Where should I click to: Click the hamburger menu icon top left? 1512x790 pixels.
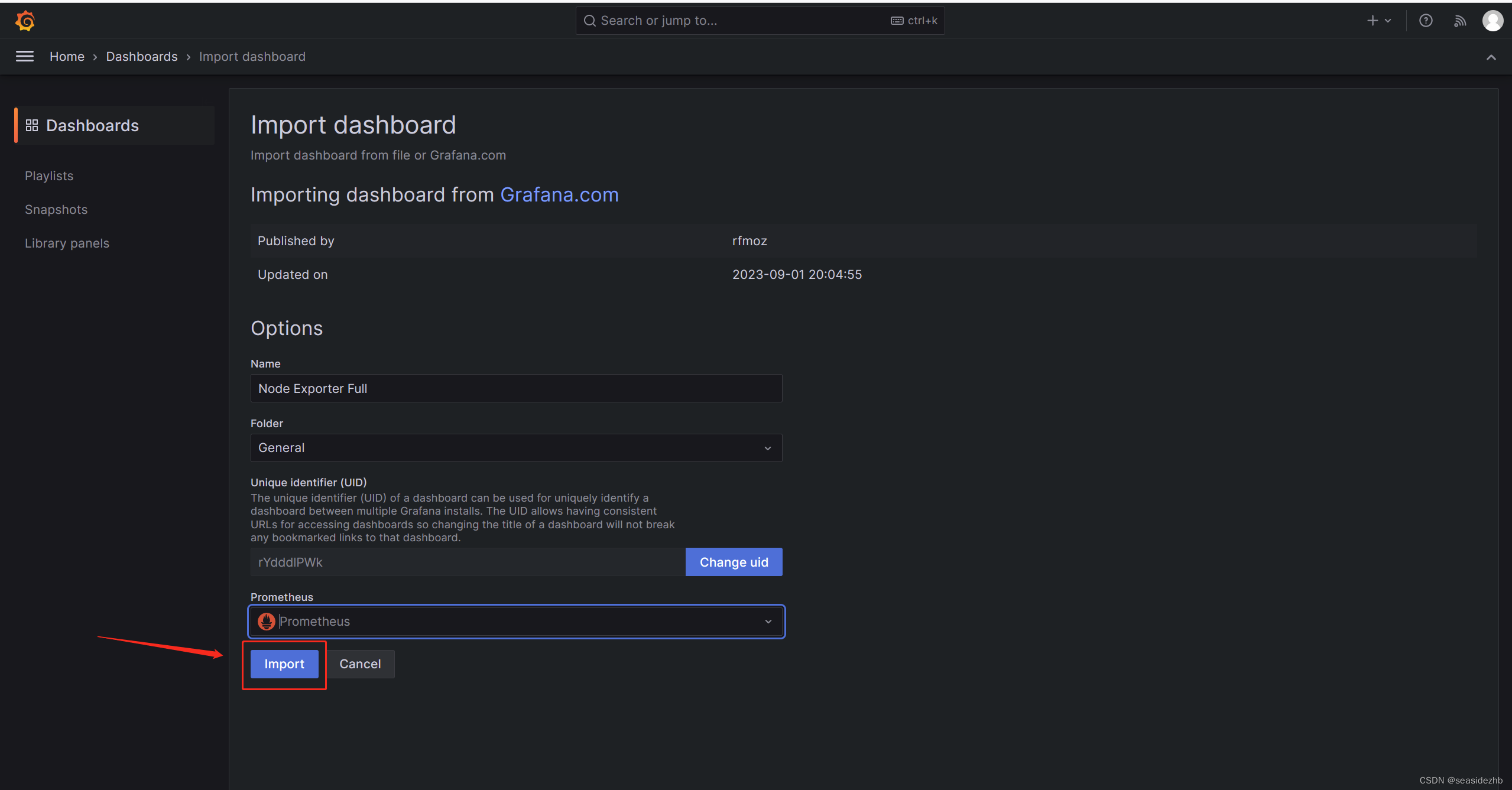[24, 57]
